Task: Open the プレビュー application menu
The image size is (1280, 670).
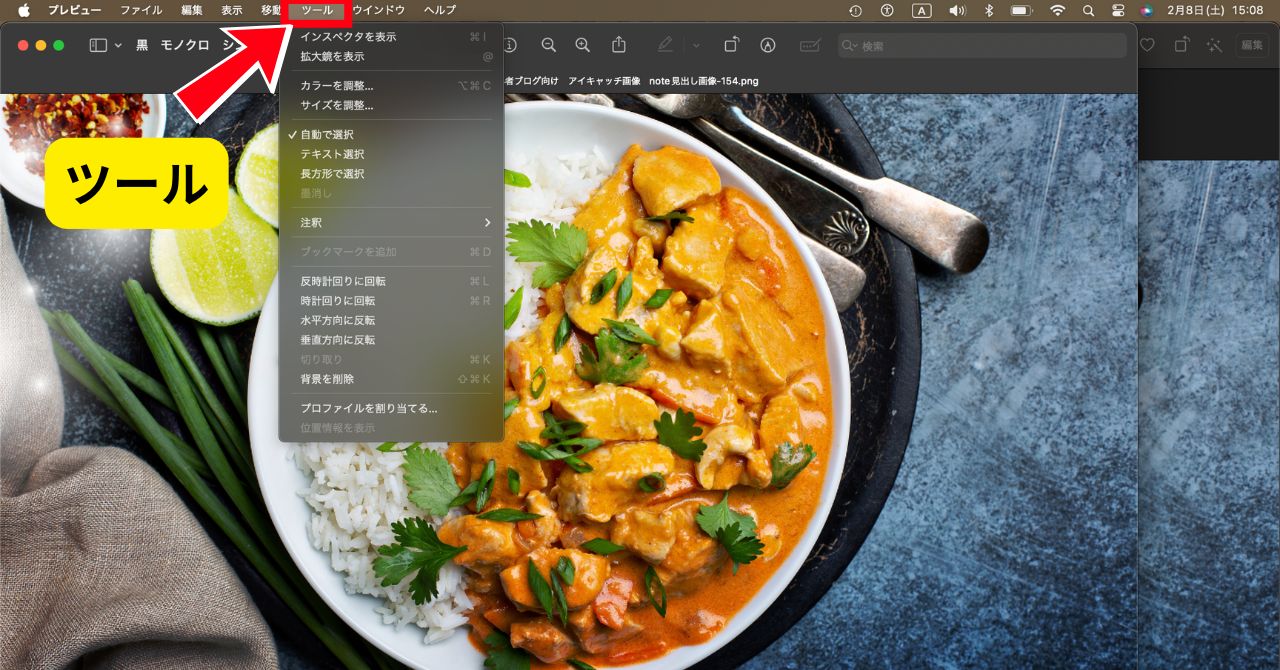Action: tap(74, 10)
